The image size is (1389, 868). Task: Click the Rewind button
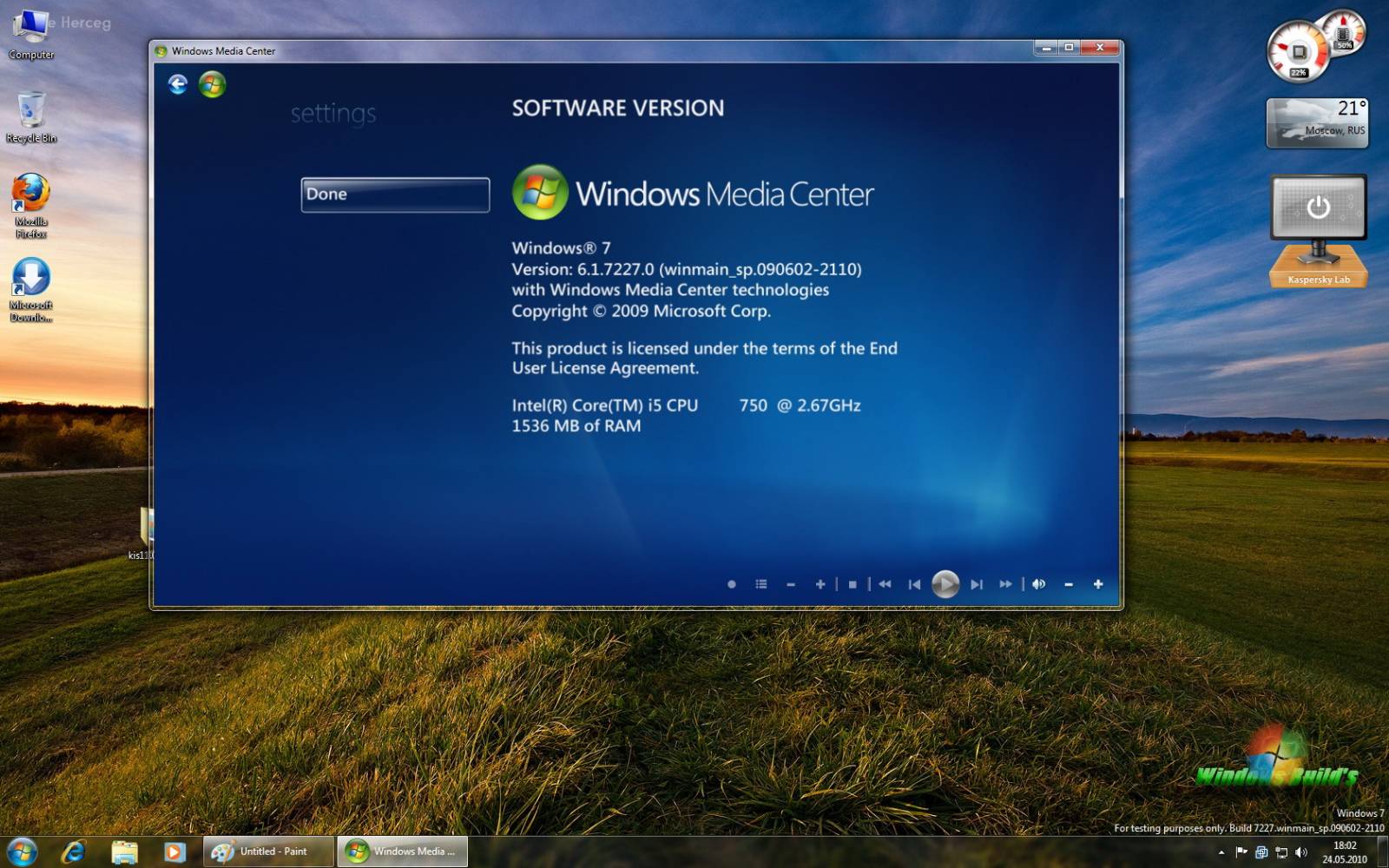coord(885,584)
